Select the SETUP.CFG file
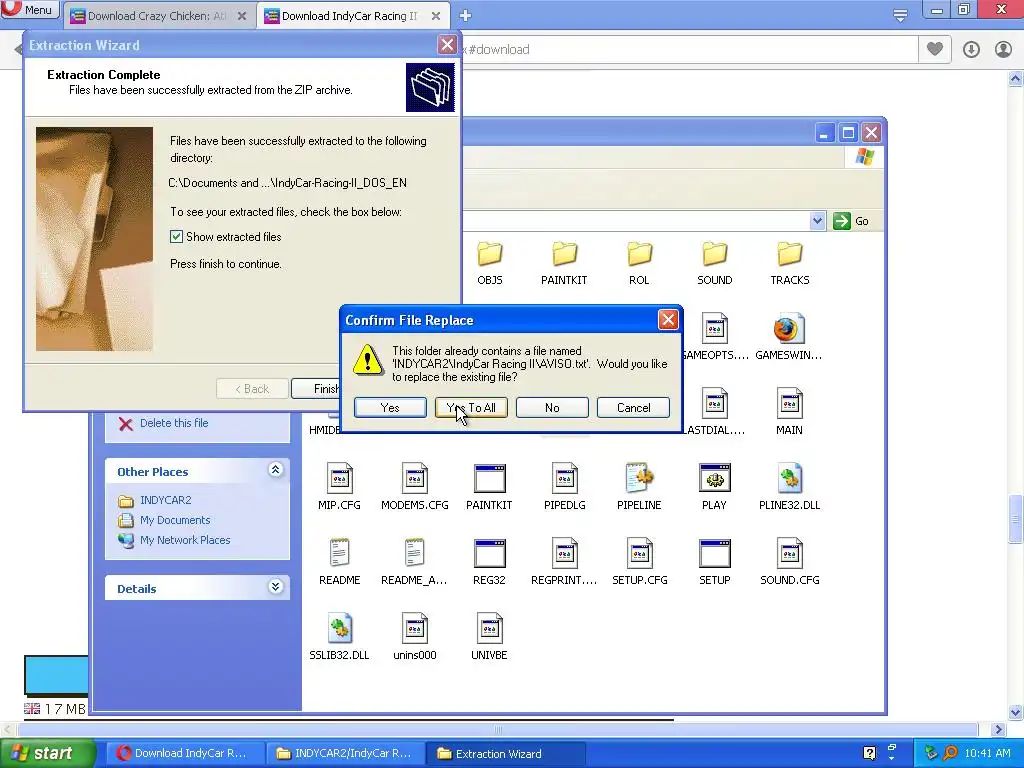This screenshot has width=1024, height=768. pos(639,561)
